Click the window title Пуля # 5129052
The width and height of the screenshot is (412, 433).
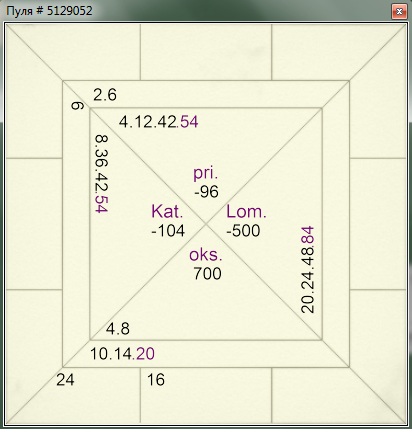click(x=49, y=11)
